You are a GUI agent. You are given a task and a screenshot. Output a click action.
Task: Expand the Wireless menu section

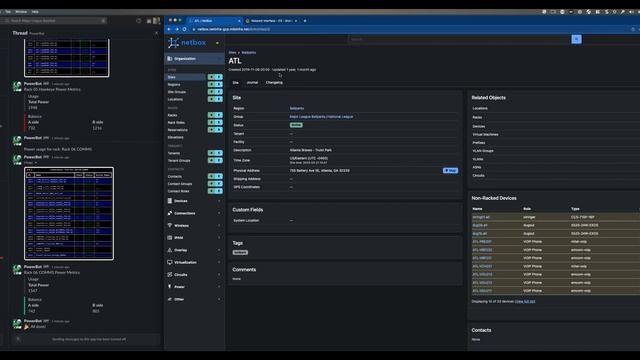[x=194, y=225]
